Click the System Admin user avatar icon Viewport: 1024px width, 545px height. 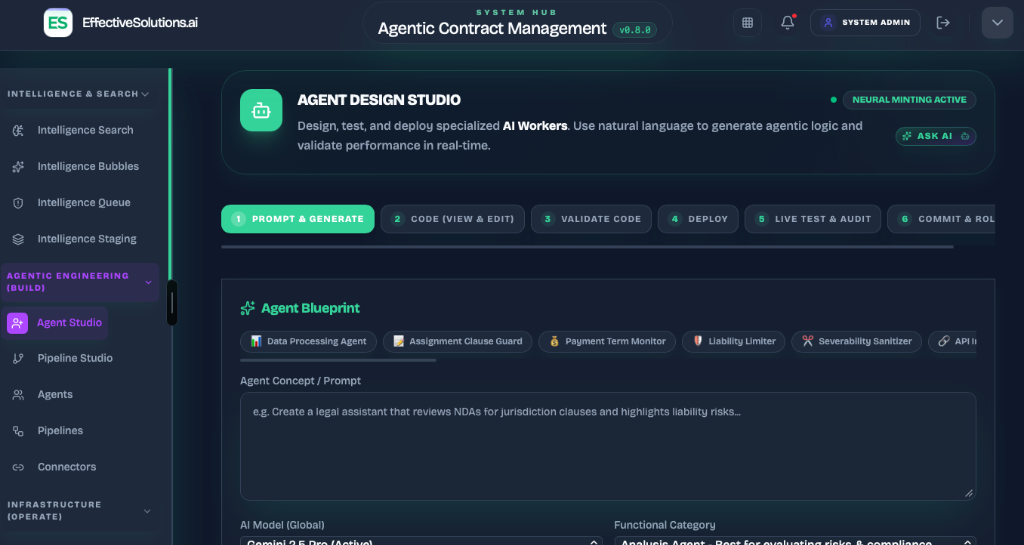(x=828, y=23)
